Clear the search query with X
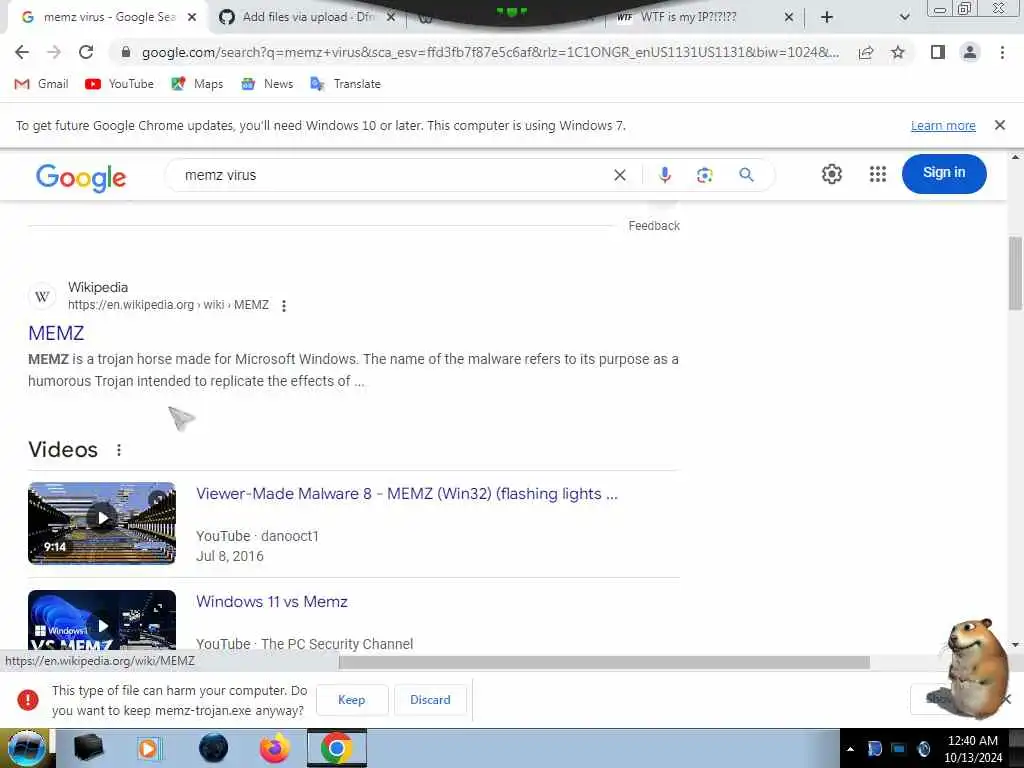The image size is (1024, 768). click(620, 175)
